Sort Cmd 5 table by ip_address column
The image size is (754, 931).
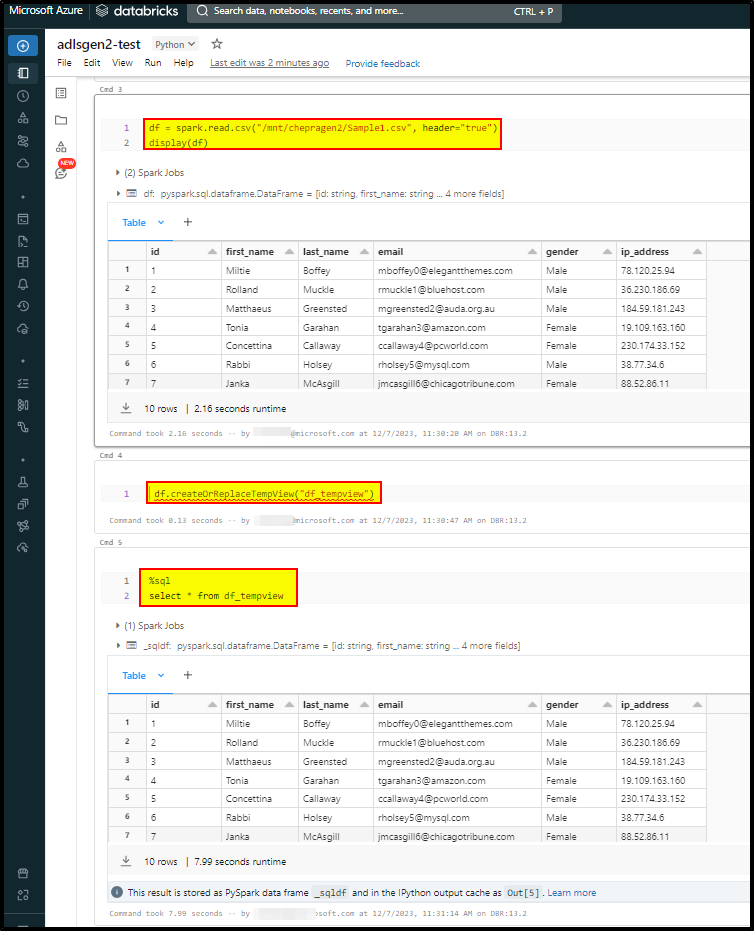pos(698,705)
